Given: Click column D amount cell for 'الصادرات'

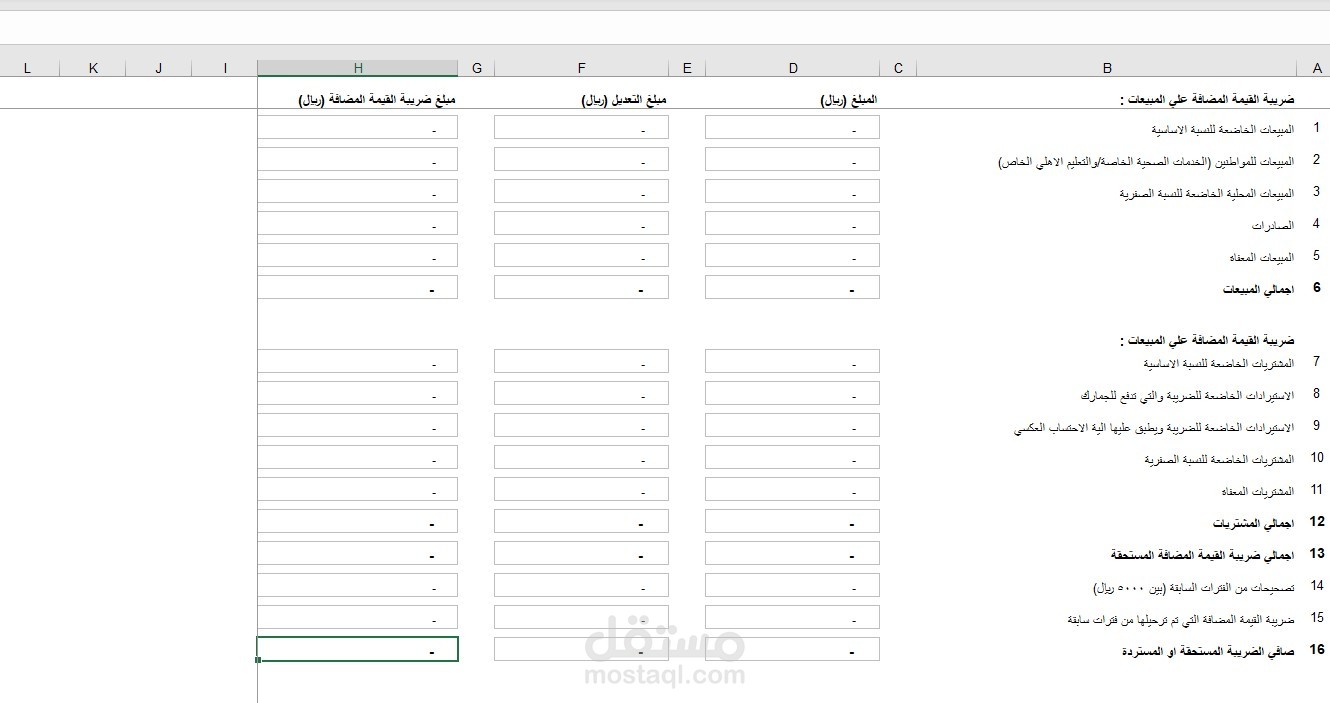Looking at the screenshot, I should pyautogui.click(x=793, y=223).
